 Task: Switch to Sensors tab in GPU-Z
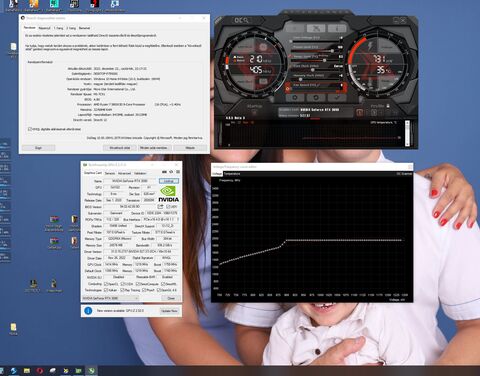click(110, 173)
